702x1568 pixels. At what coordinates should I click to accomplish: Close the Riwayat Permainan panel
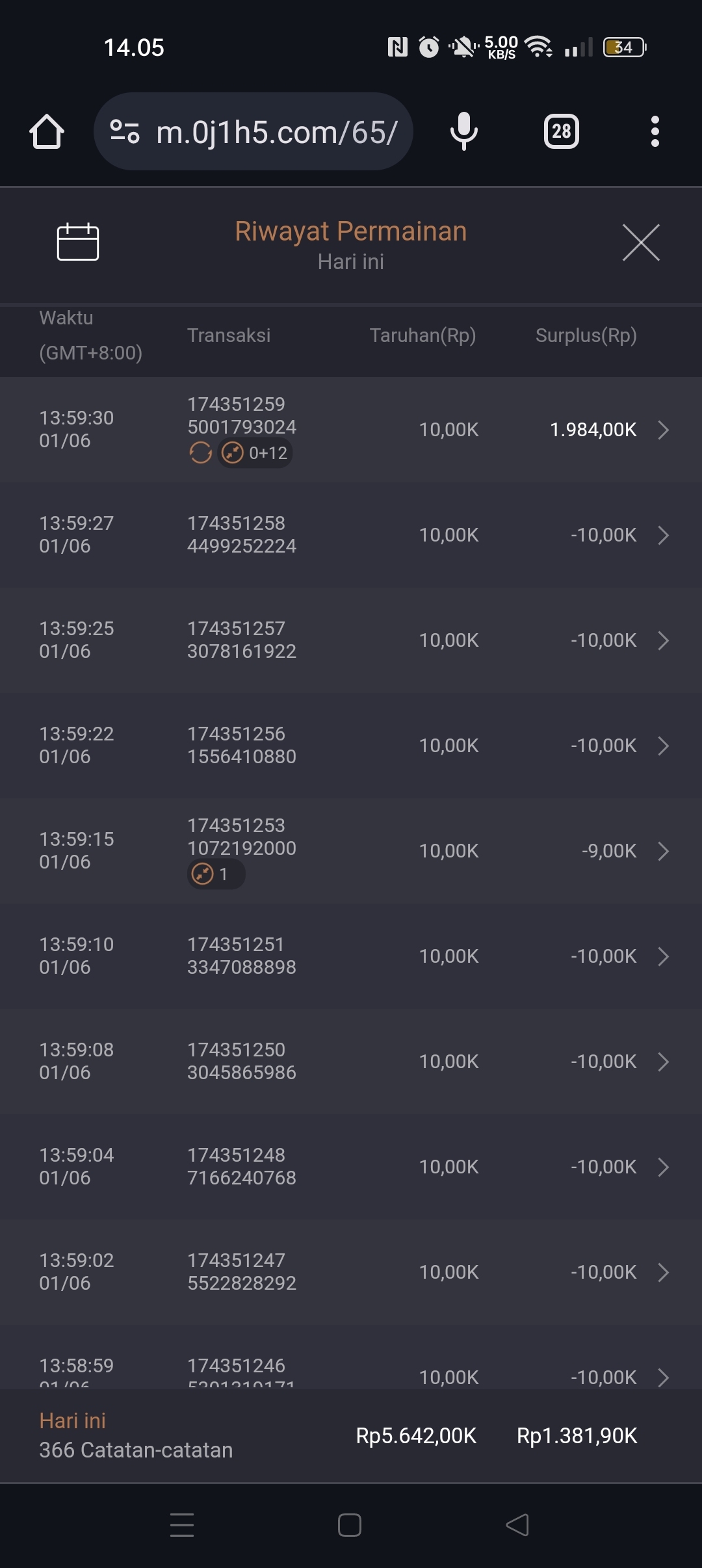point(641,242)
